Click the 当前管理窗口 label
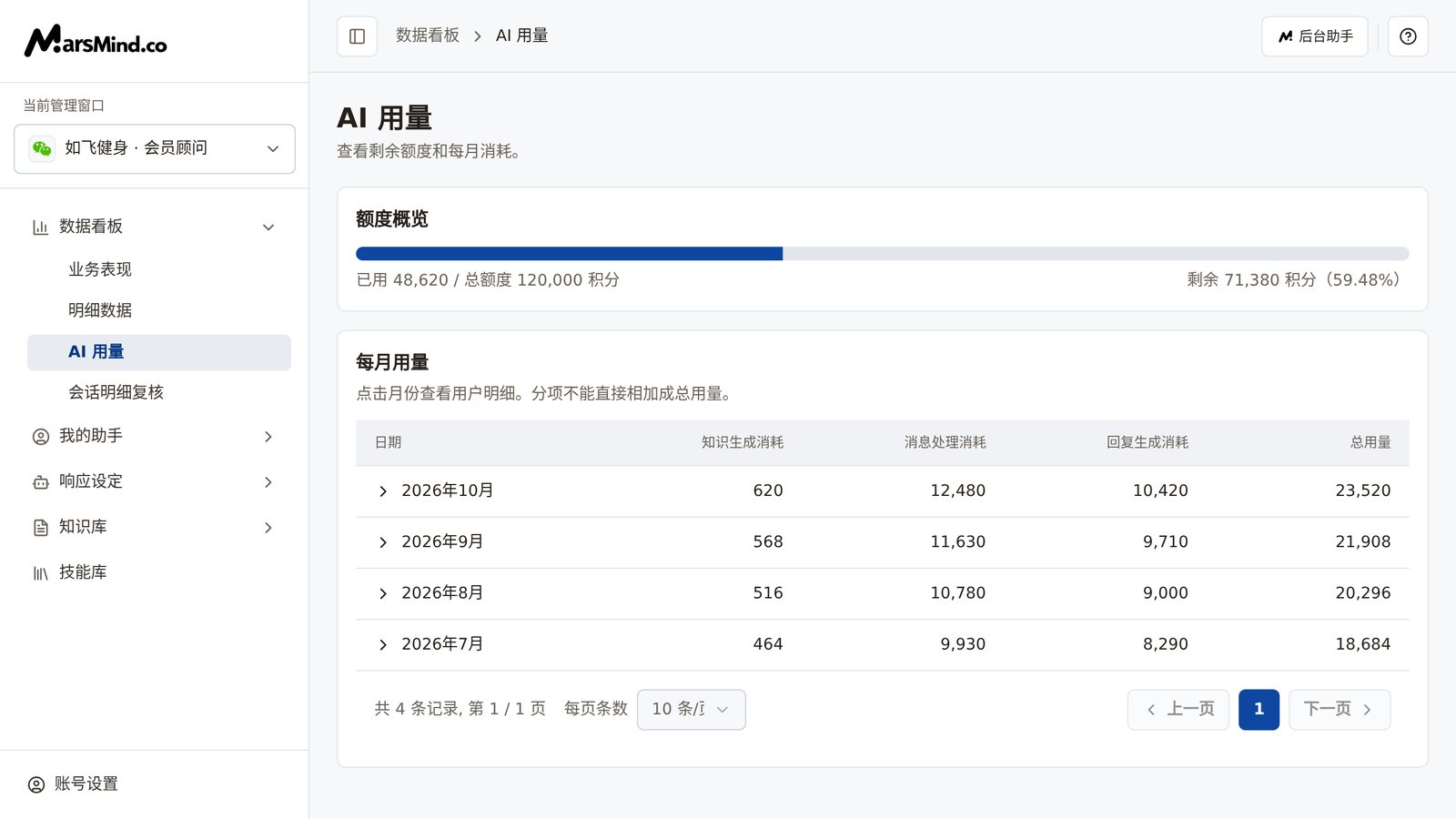The image size is (1456, 819). 64,106
